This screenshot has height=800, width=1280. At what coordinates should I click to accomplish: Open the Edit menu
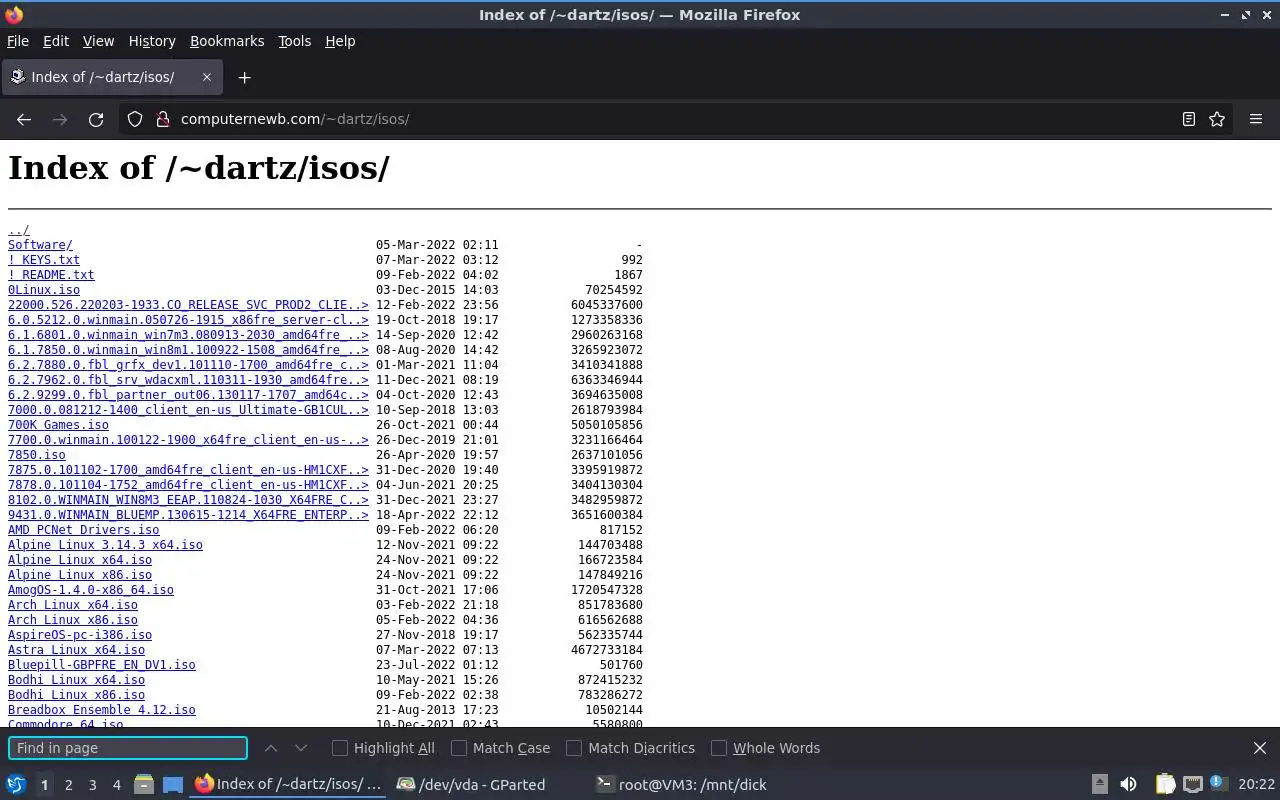(x=56, y=41)
